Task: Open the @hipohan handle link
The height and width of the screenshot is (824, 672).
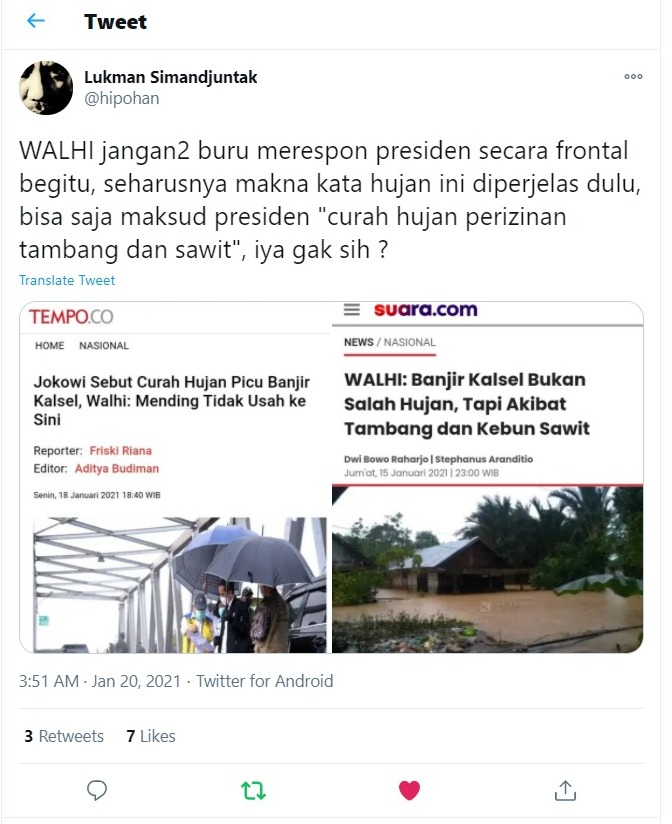Action: [121, 98]
